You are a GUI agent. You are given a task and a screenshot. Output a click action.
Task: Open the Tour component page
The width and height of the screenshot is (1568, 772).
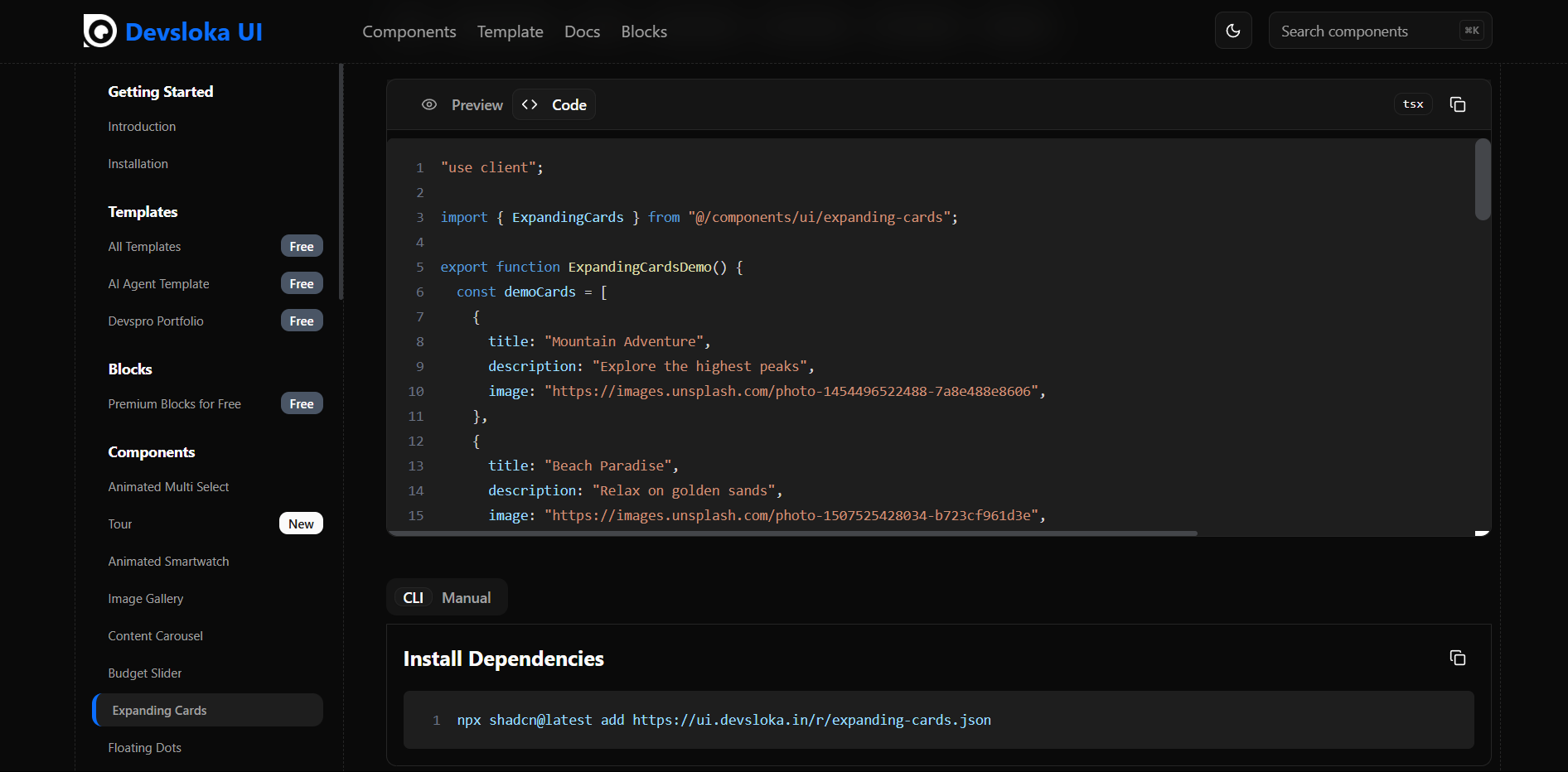pos(120,524)
